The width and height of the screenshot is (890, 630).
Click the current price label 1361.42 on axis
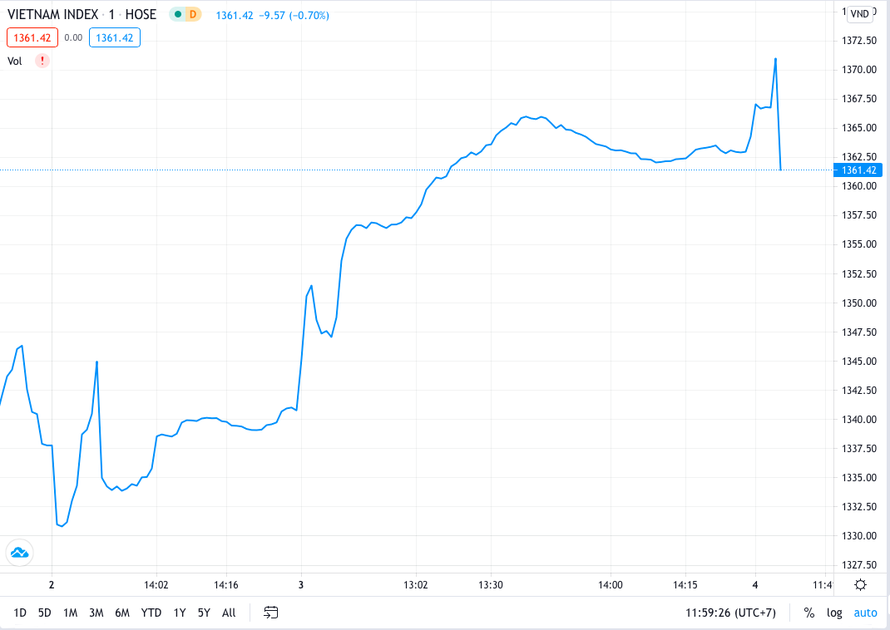[858, 170]
